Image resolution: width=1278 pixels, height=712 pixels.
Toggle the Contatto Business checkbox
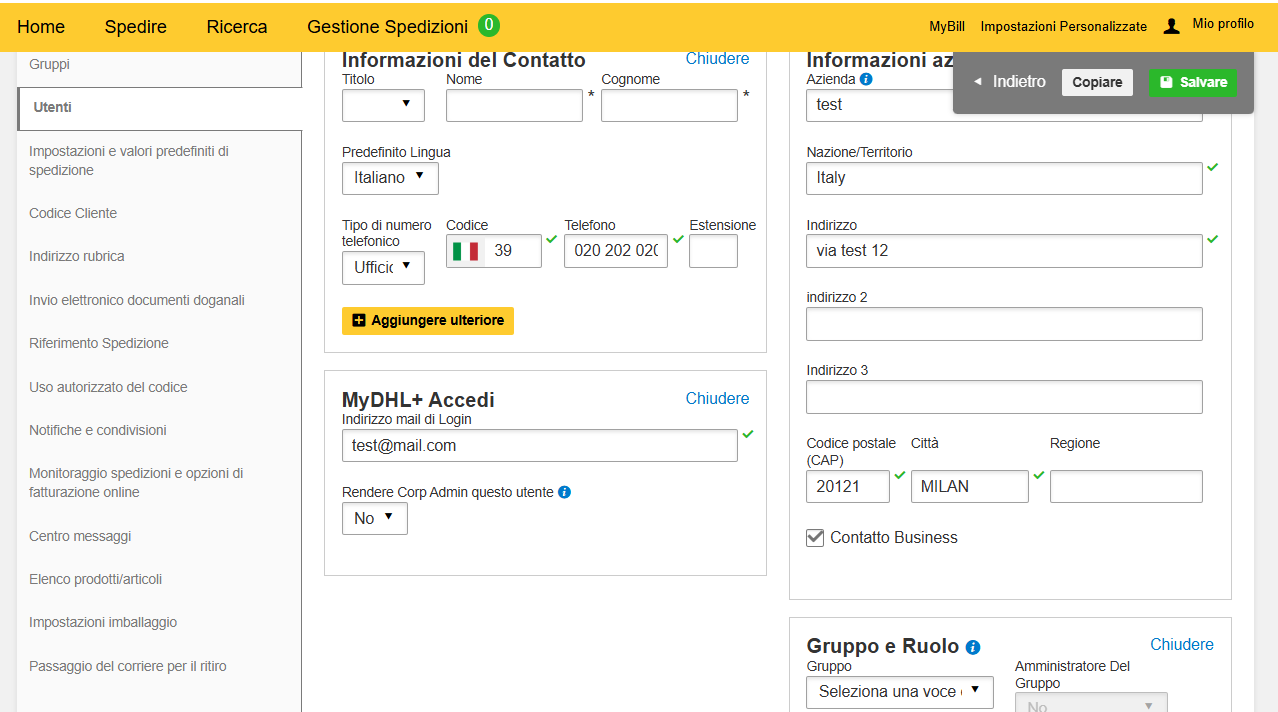(815, 538)
